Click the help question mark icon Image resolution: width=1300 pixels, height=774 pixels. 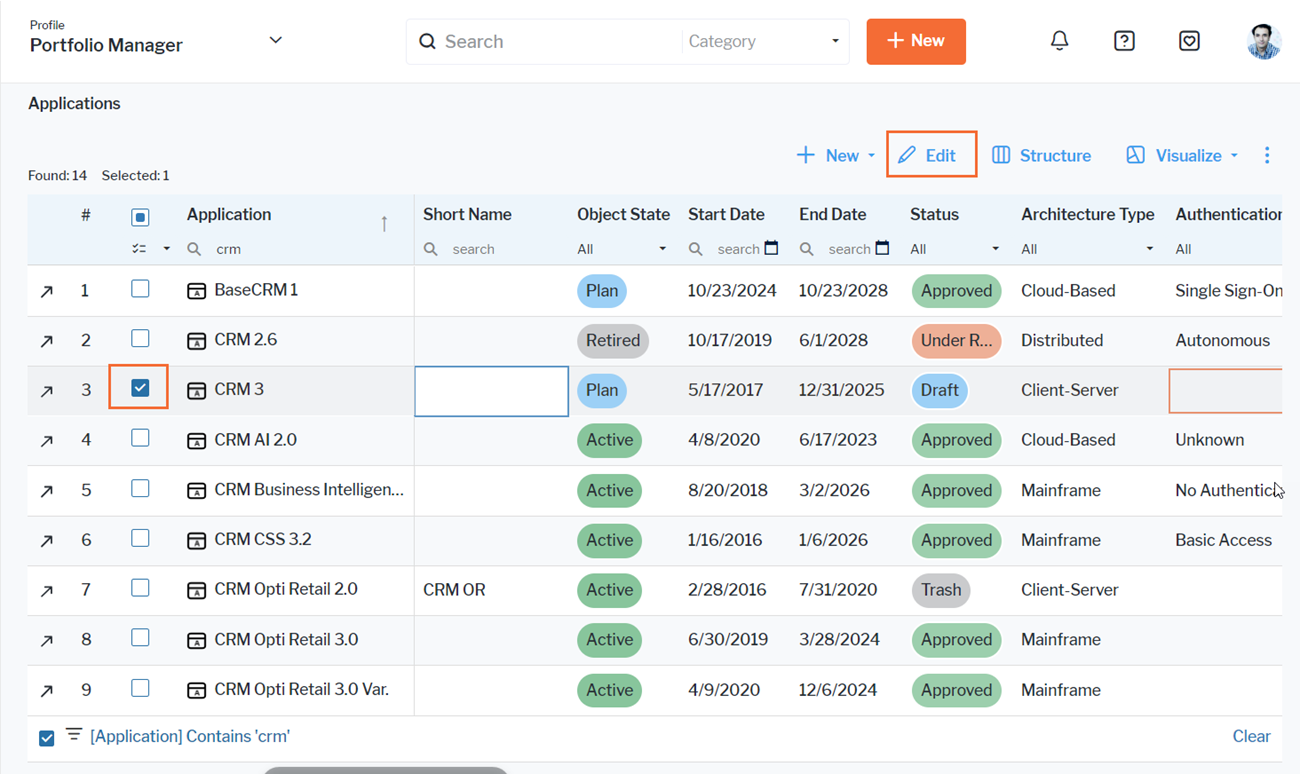pyautogui.click(x=1124, y=41)
